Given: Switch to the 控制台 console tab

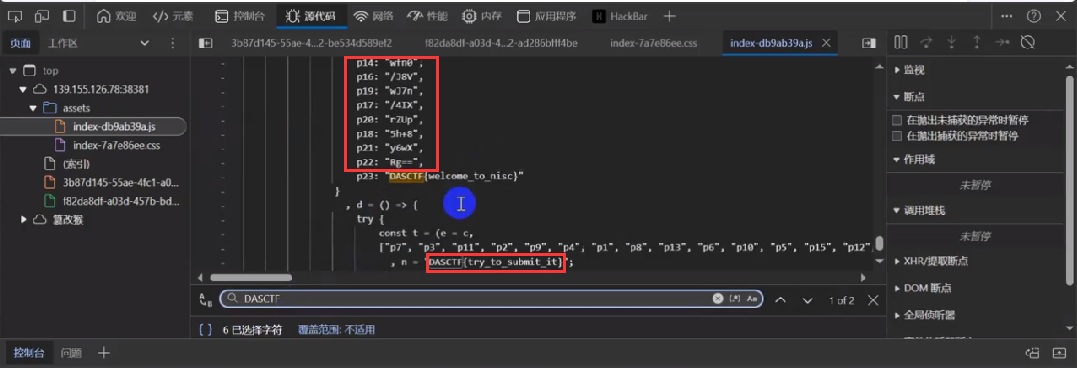Looking at the screenshot, I should pos(240,16).
